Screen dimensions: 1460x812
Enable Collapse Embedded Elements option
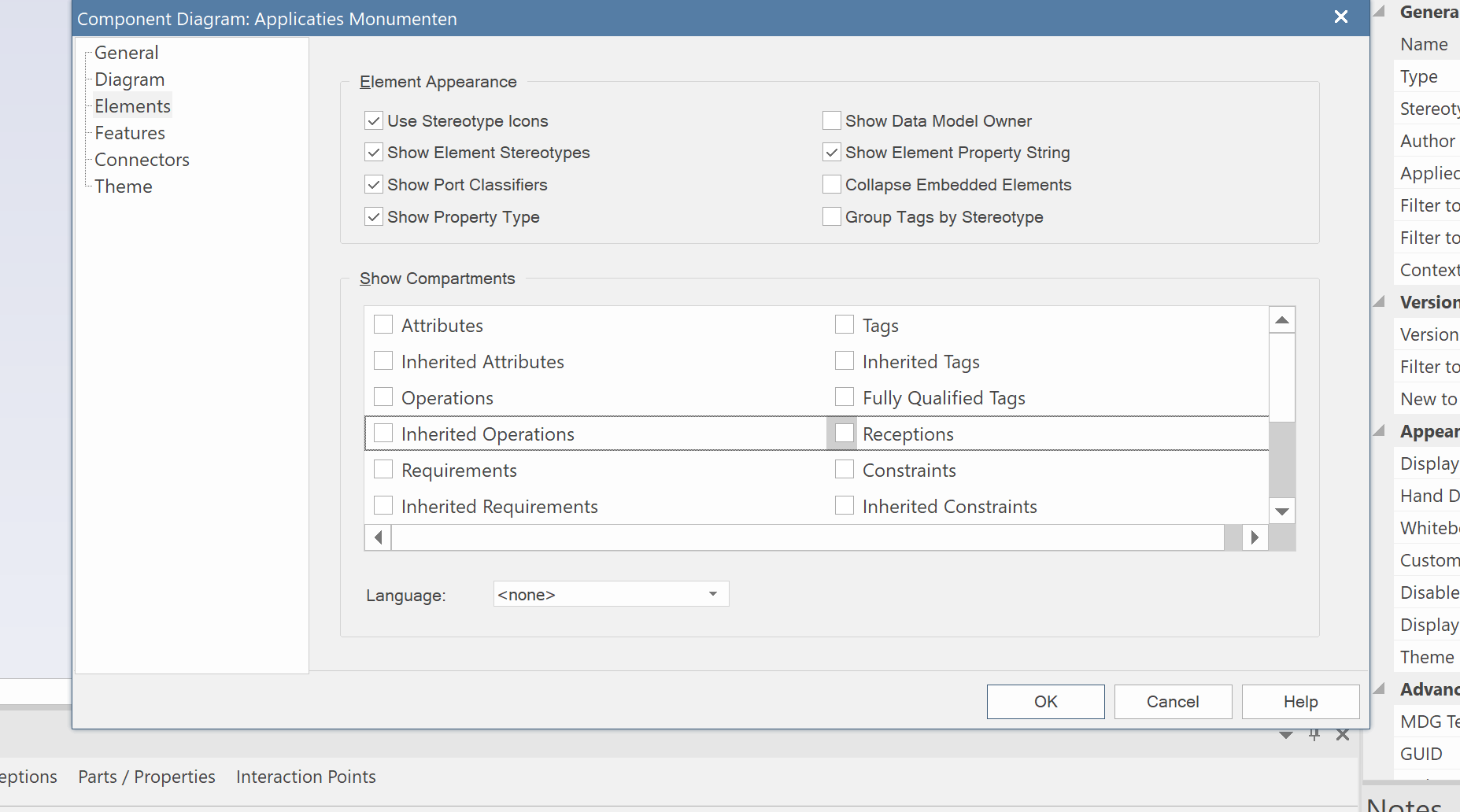tap(832, 184)
